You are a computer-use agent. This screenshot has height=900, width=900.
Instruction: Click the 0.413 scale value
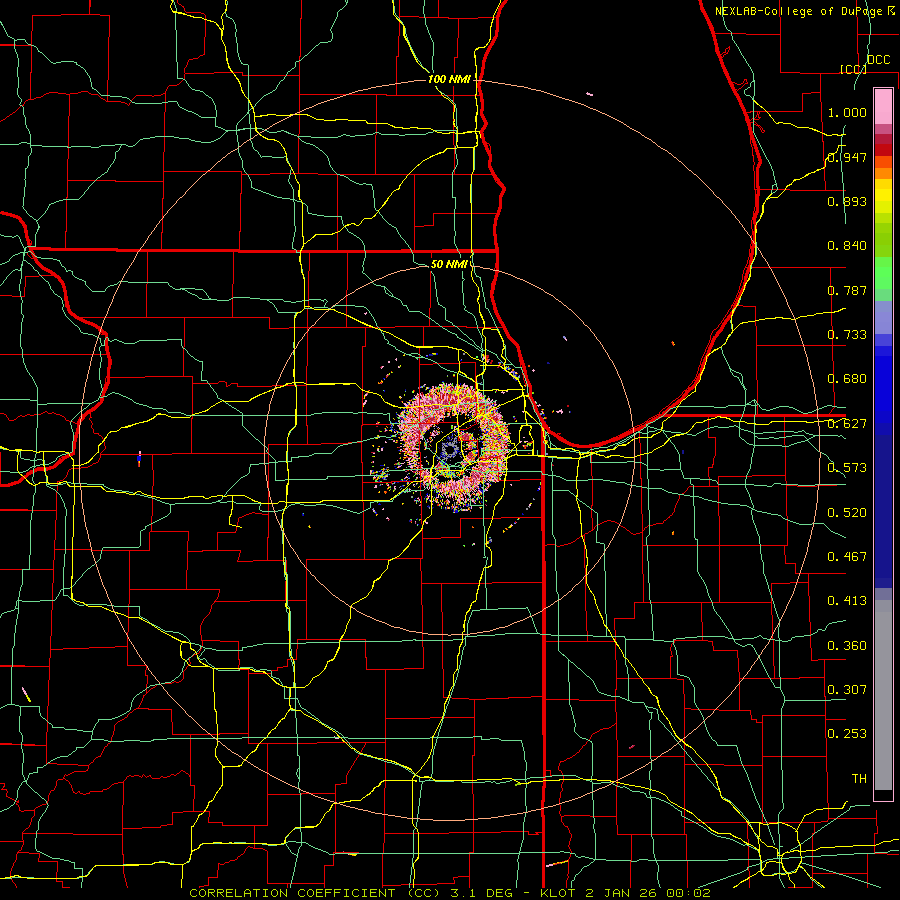[x=847, y=601]
